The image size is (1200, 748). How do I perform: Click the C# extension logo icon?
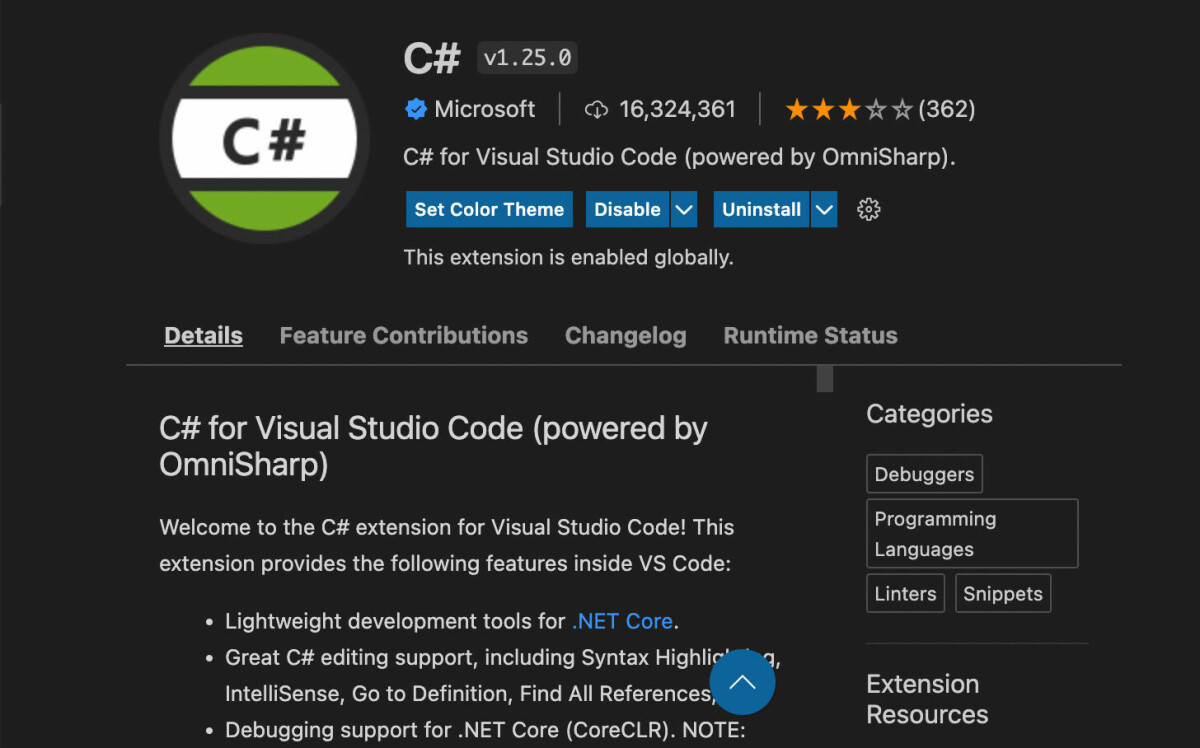[264, 139]
